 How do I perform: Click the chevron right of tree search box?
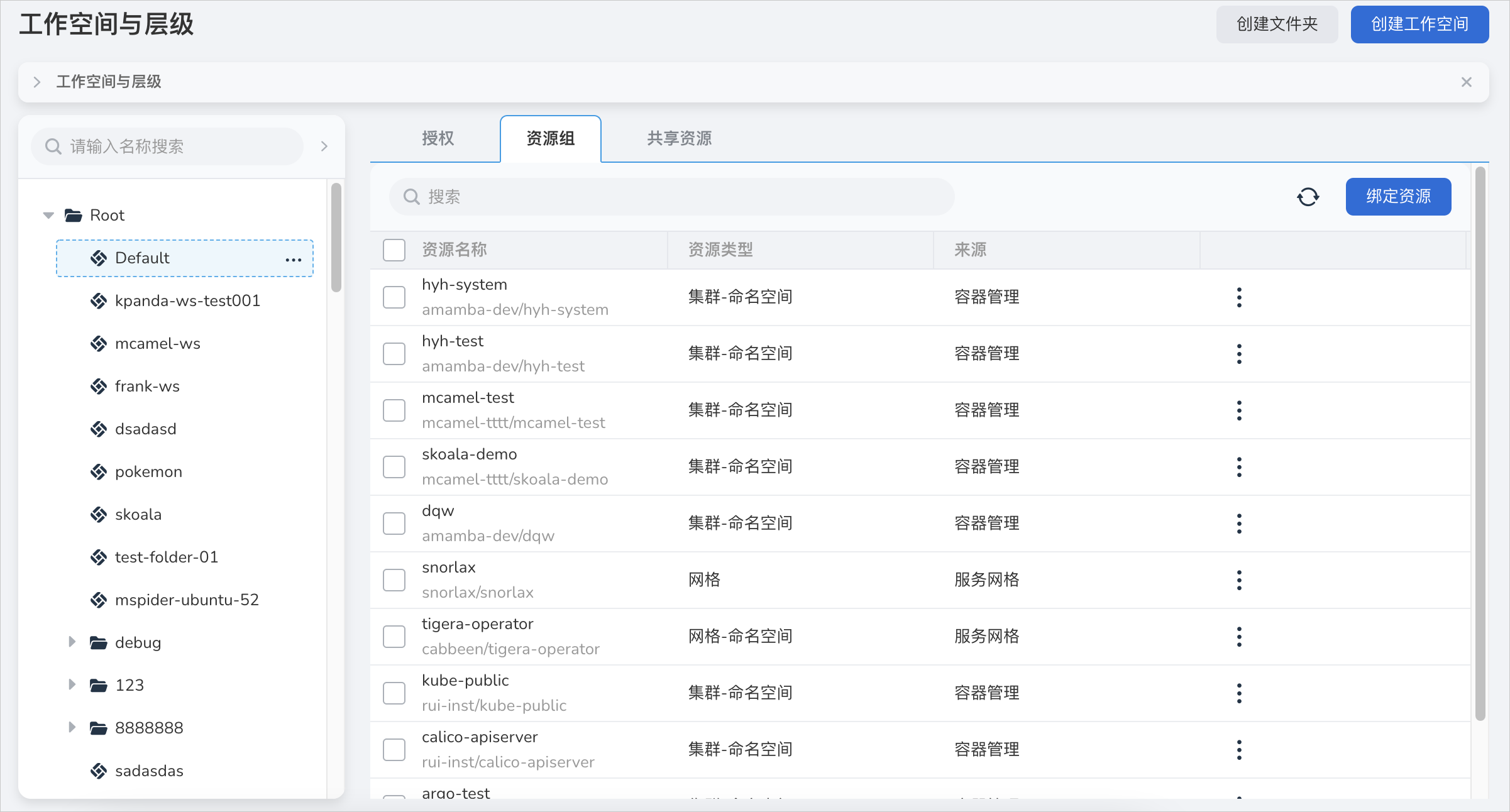coord(324,146)
